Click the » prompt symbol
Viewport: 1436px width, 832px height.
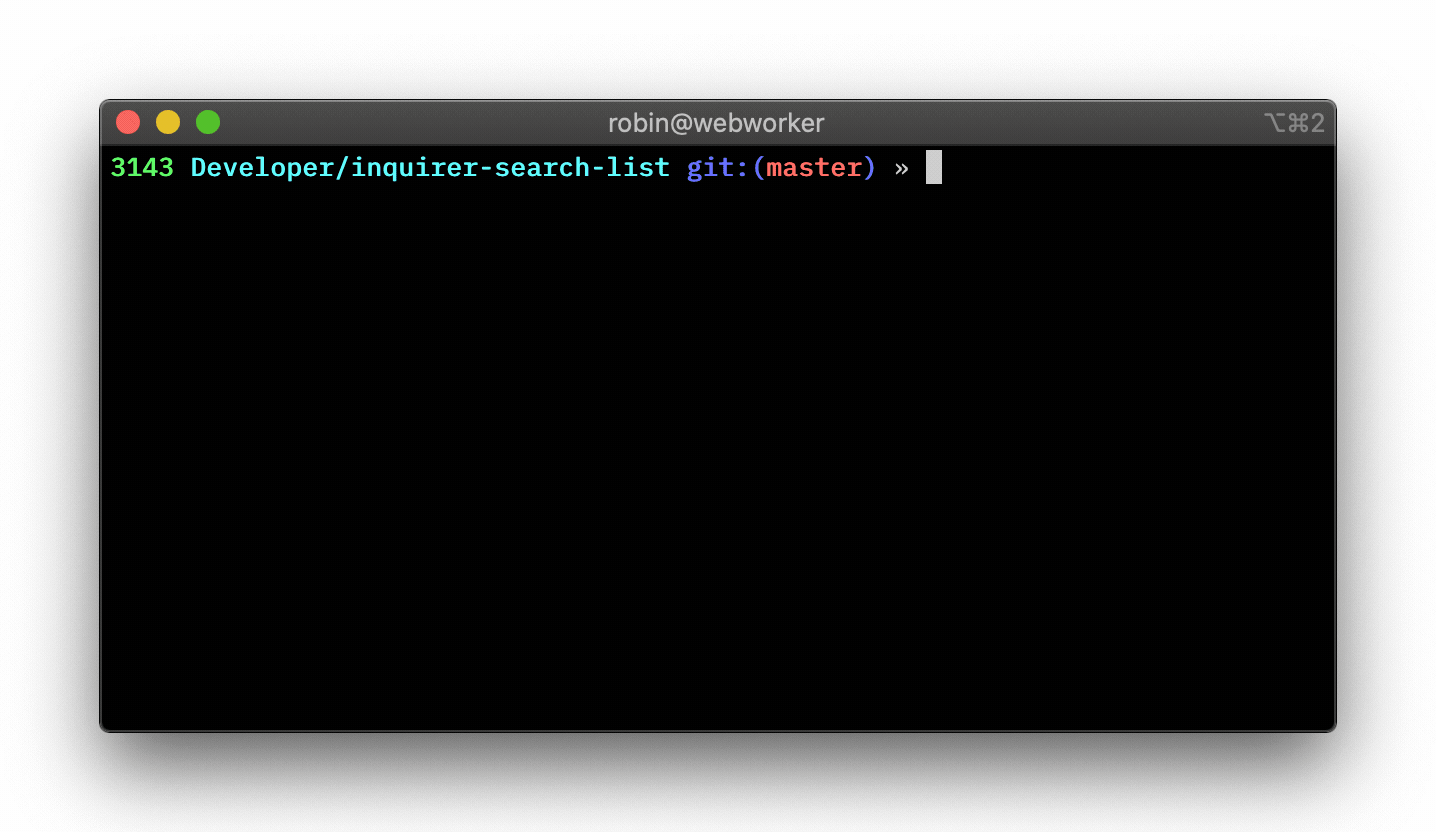click(902, 169)
